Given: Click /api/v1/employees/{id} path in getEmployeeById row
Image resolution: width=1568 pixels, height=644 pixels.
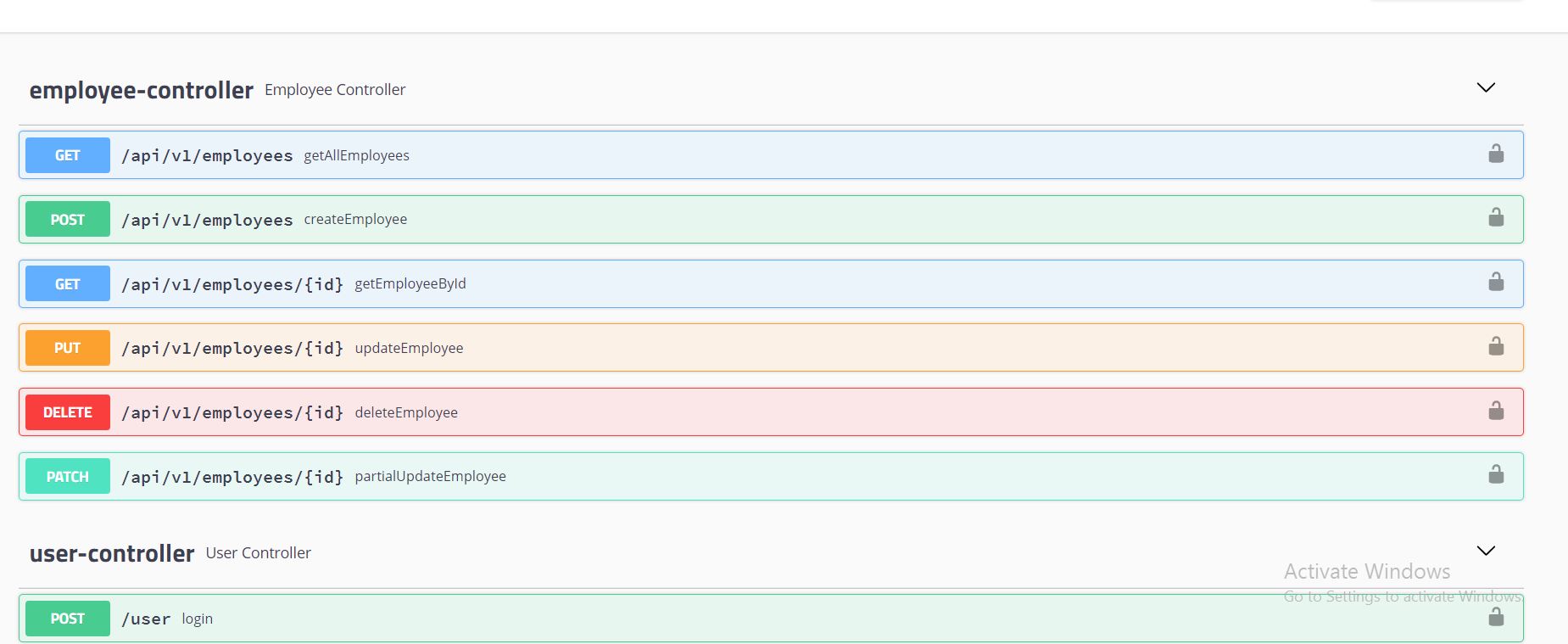Looking at the screenshot, I should click(x=232, y=284).
